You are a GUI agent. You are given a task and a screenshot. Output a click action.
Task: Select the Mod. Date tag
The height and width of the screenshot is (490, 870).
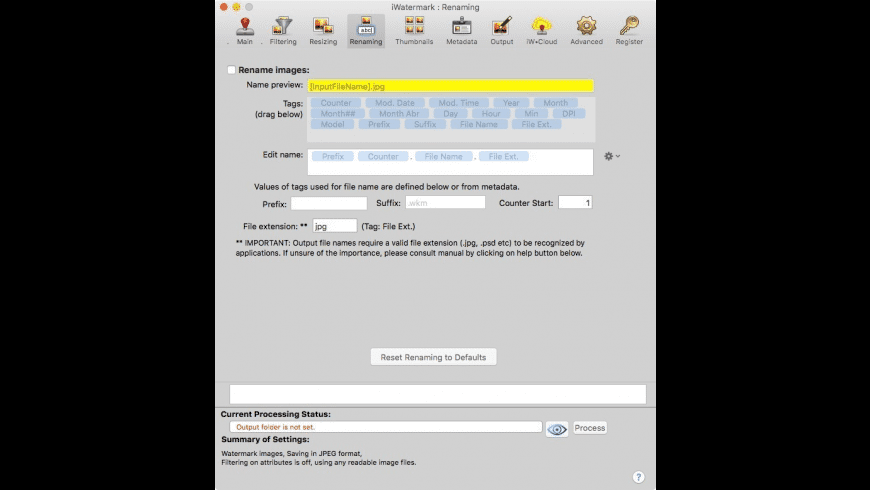pyautogui.click(x=394, y=103)
